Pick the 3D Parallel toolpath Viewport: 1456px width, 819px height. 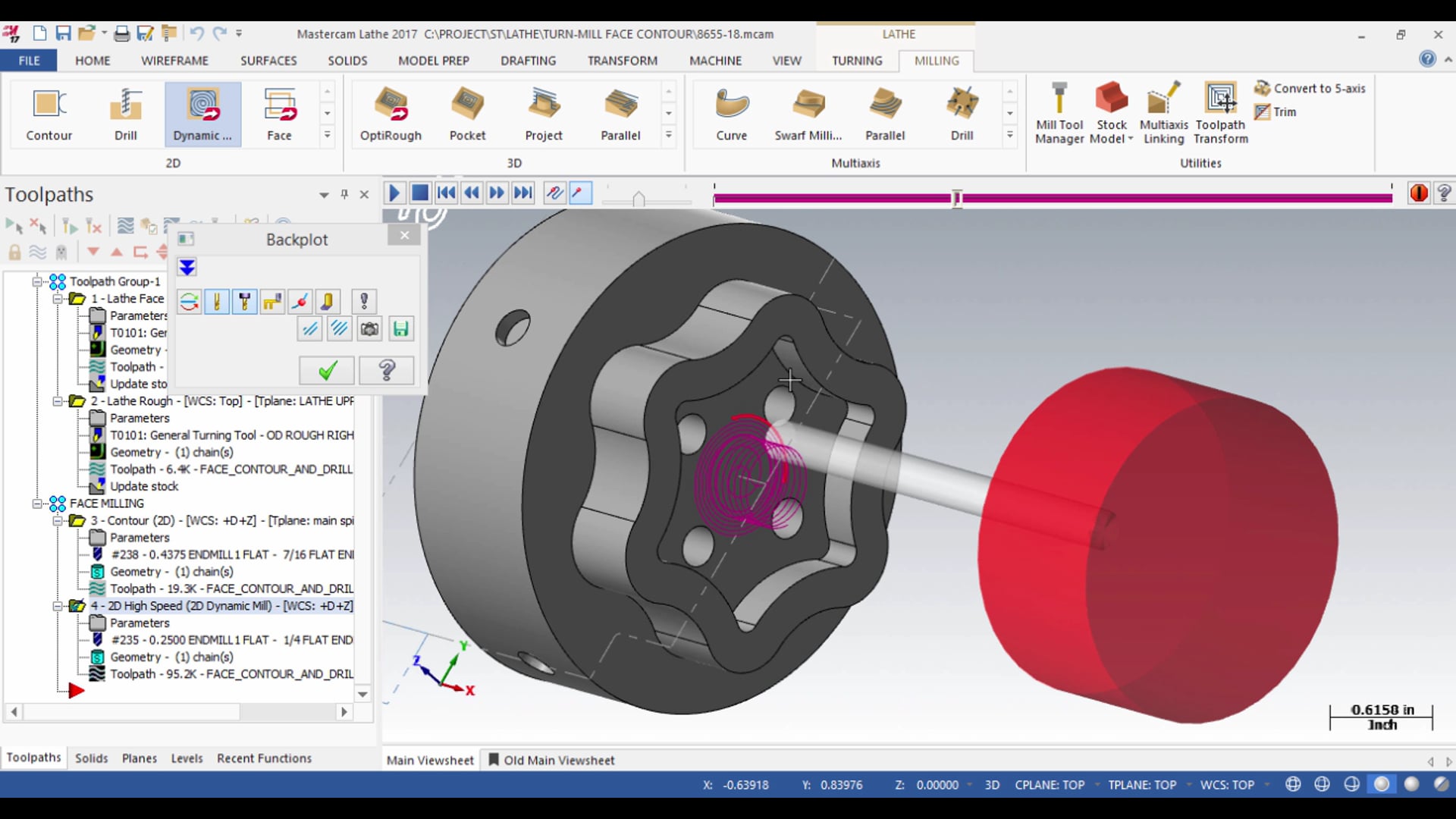620,115
